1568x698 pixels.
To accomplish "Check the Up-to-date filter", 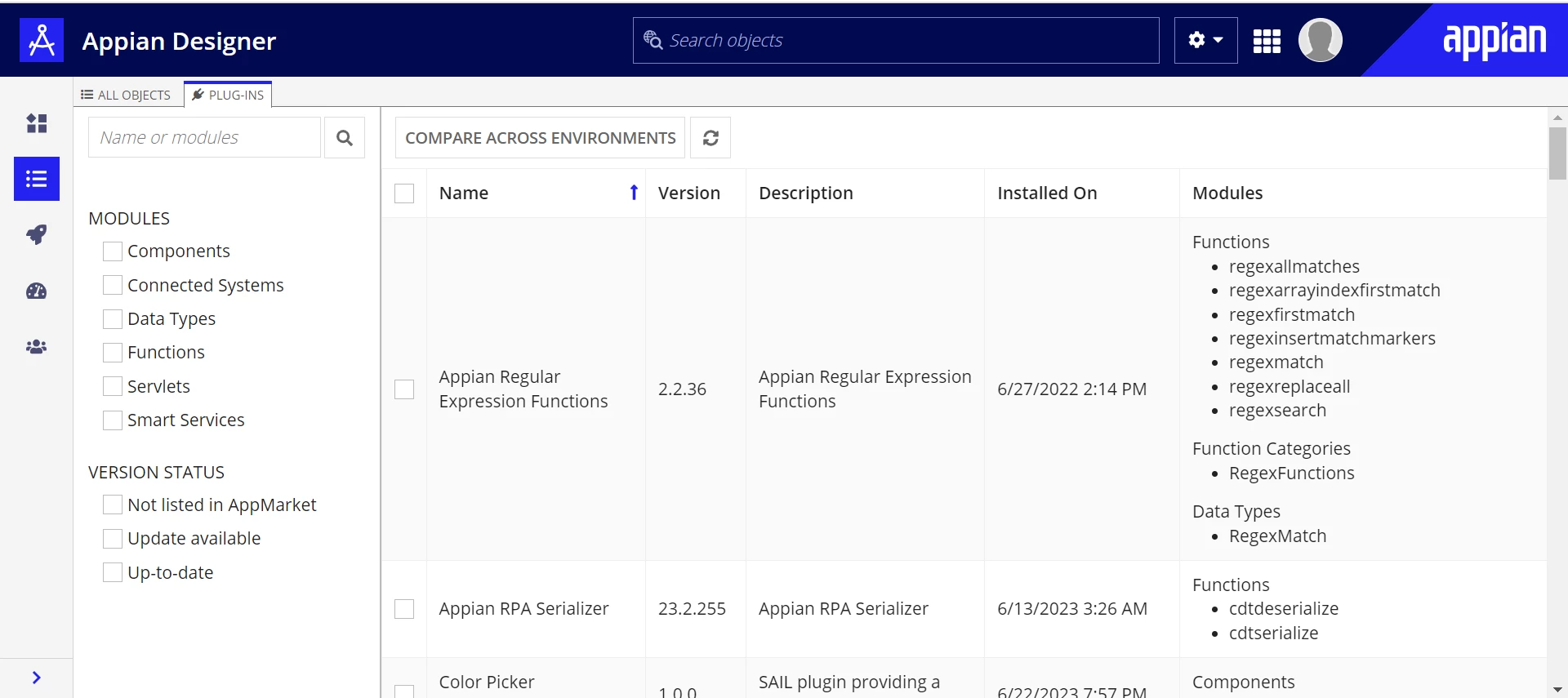I will click(x=113, y=572).
